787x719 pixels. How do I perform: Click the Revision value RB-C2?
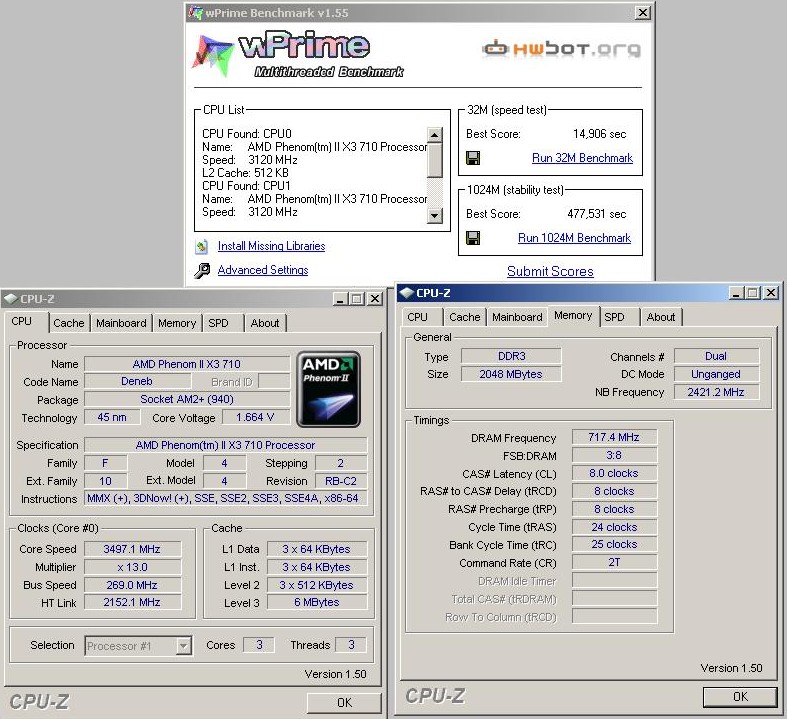[x=341, y=481]
